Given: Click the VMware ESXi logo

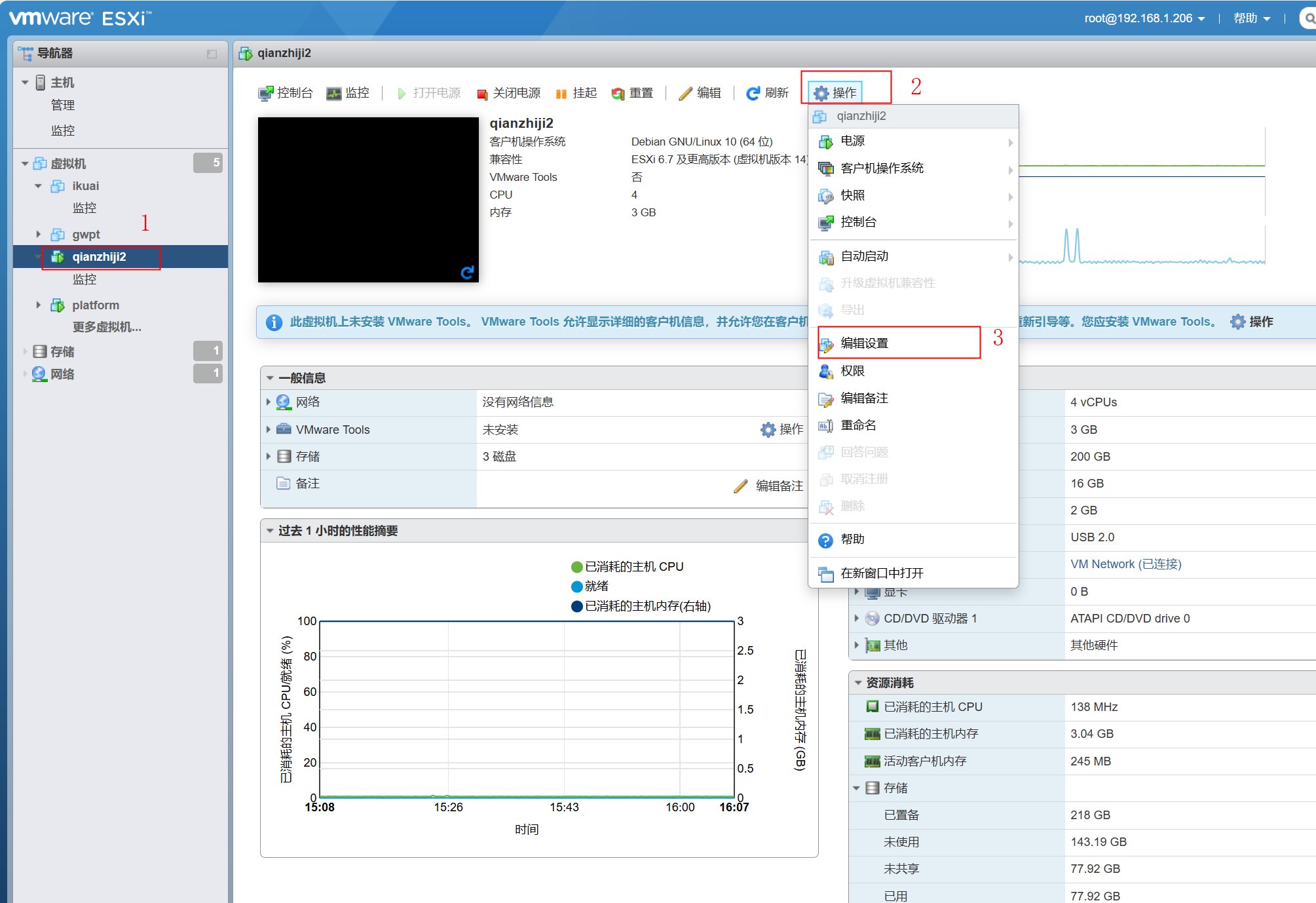Looking at the screenshot, I should tap(80, 18).
